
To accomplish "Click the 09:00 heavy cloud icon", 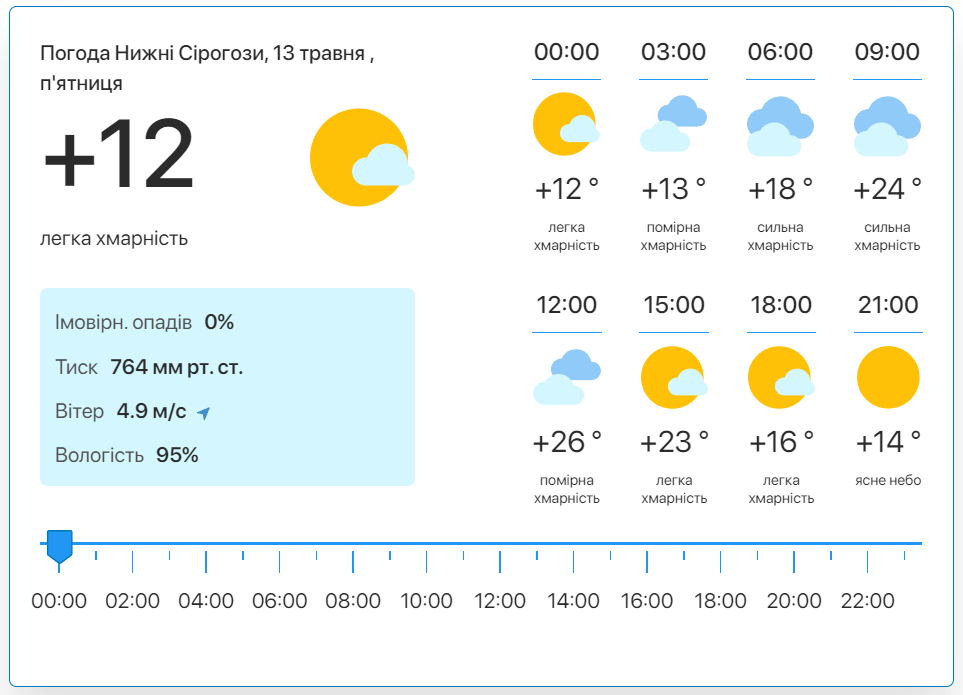I will [887, 126].
